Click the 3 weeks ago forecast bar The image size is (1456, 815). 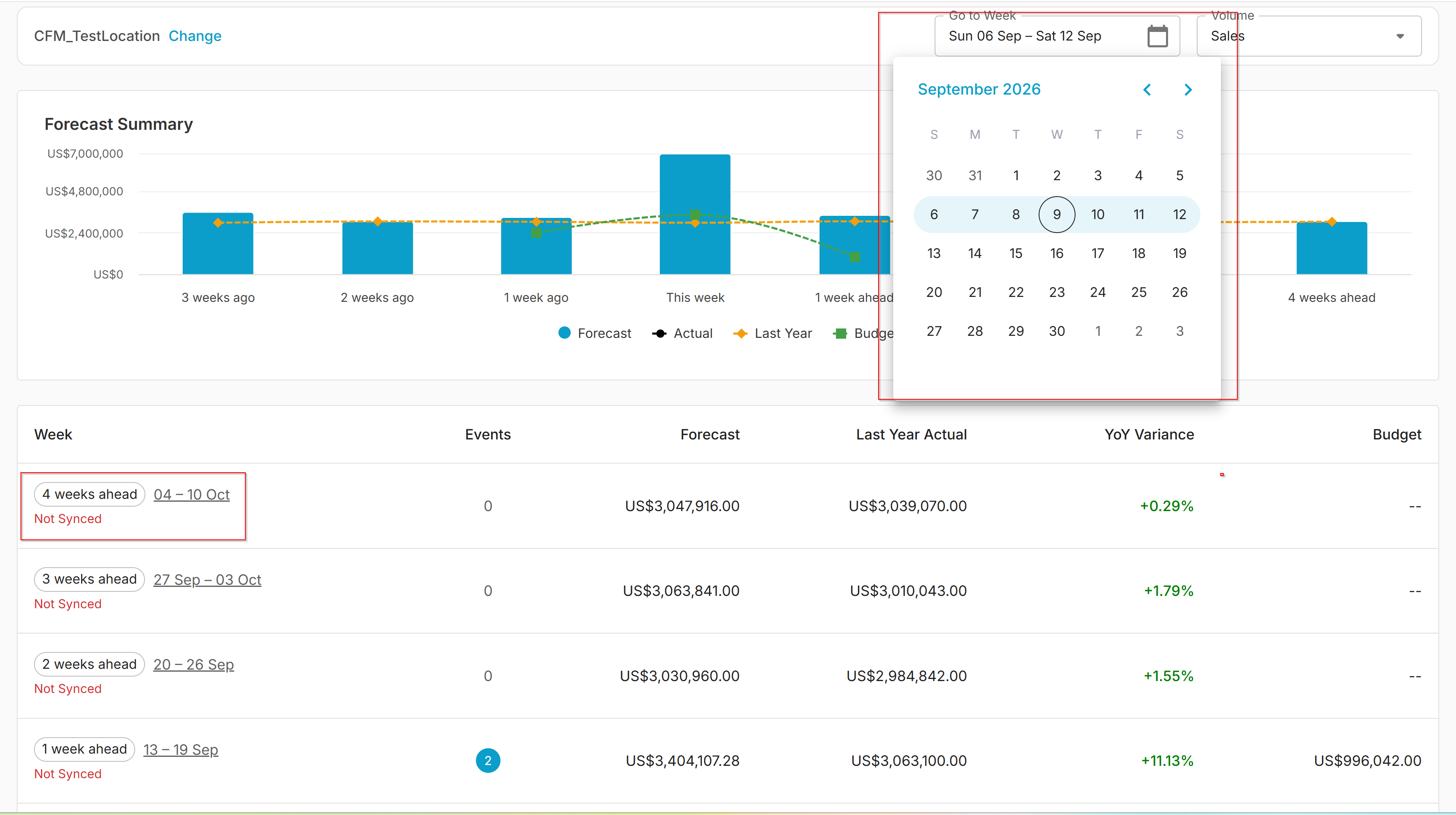click(217, 244)
